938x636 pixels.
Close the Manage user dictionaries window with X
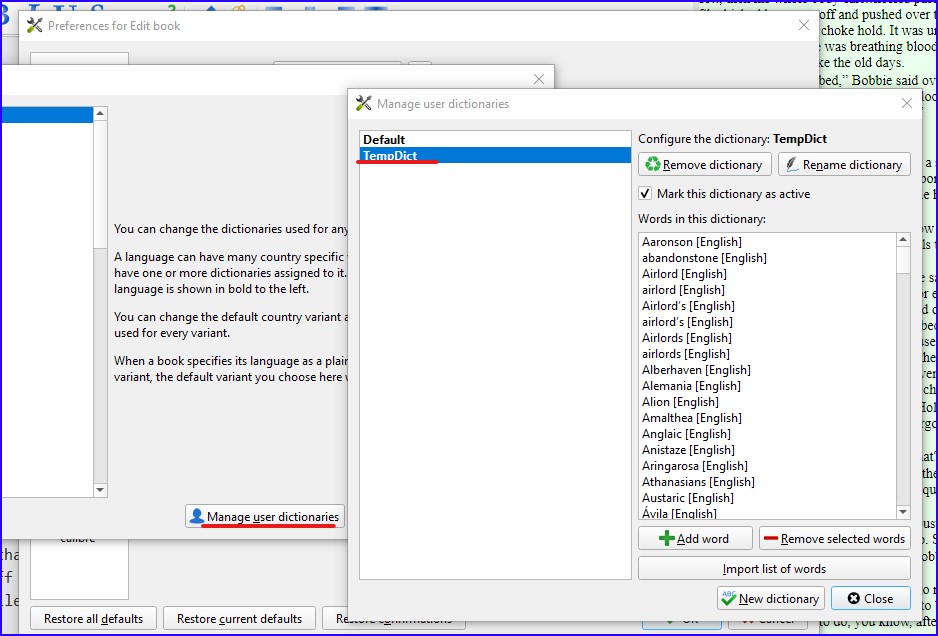907,104
